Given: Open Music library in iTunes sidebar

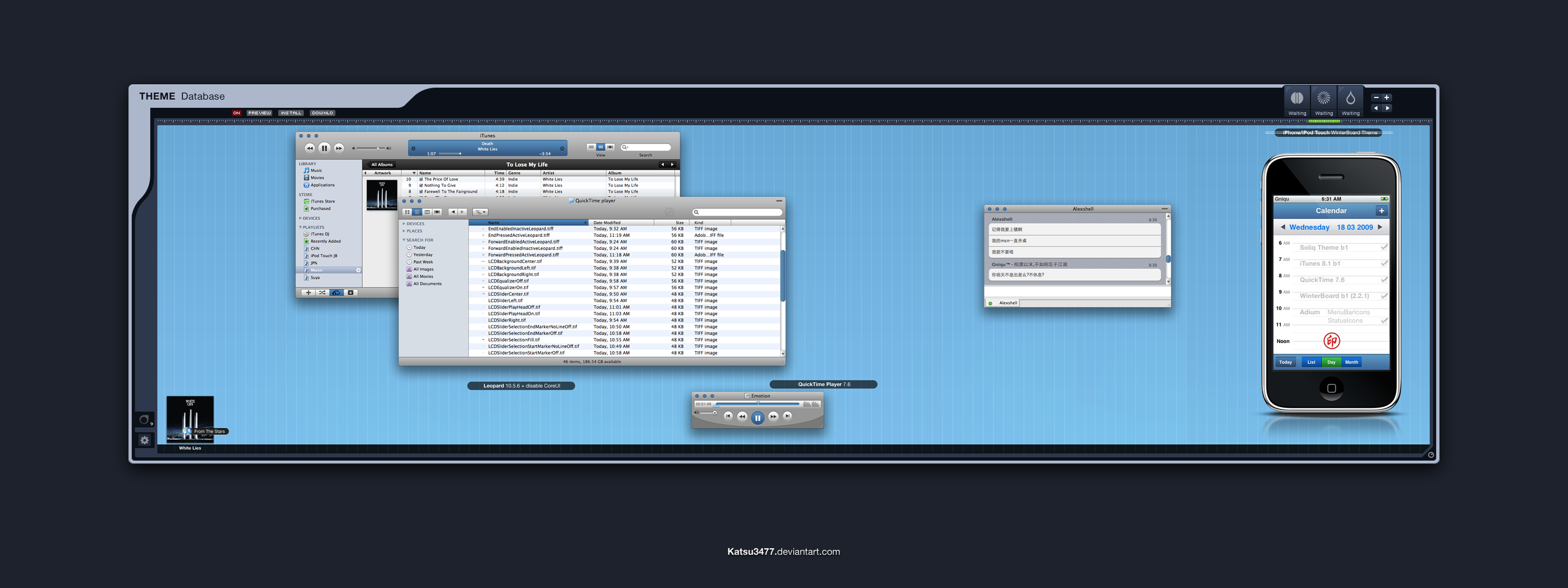Looking at the screenshot, I should 313,170.
